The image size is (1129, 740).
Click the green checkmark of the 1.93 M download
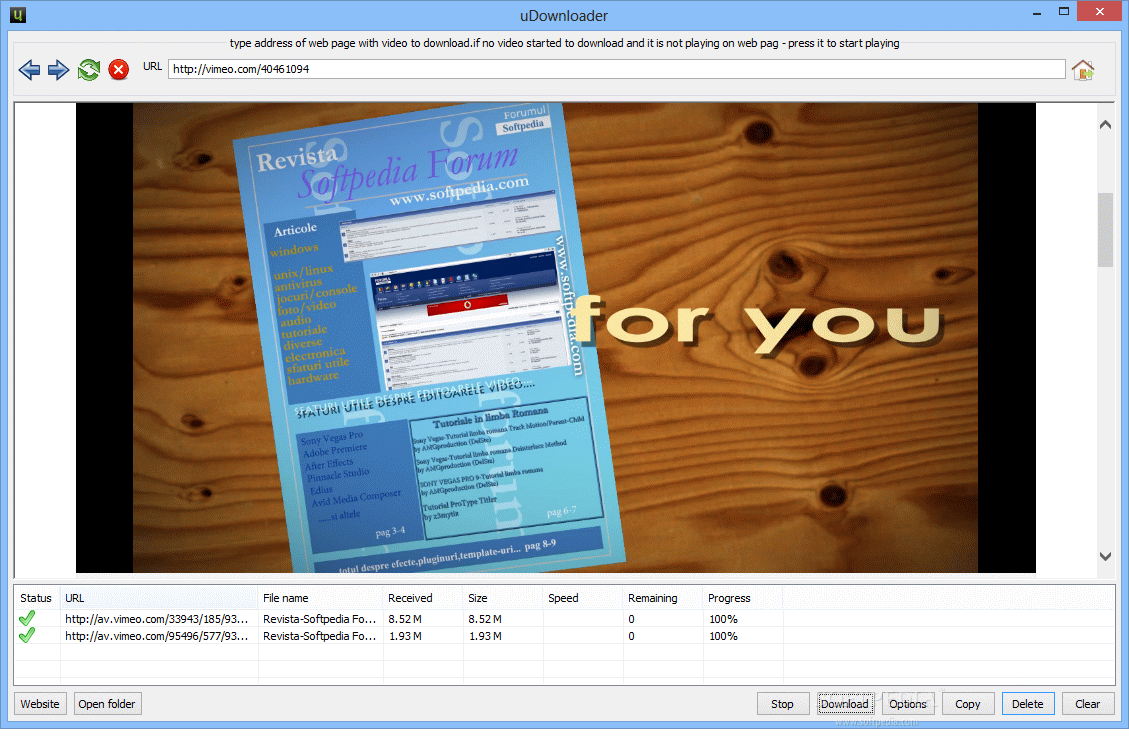pos(27,636)
